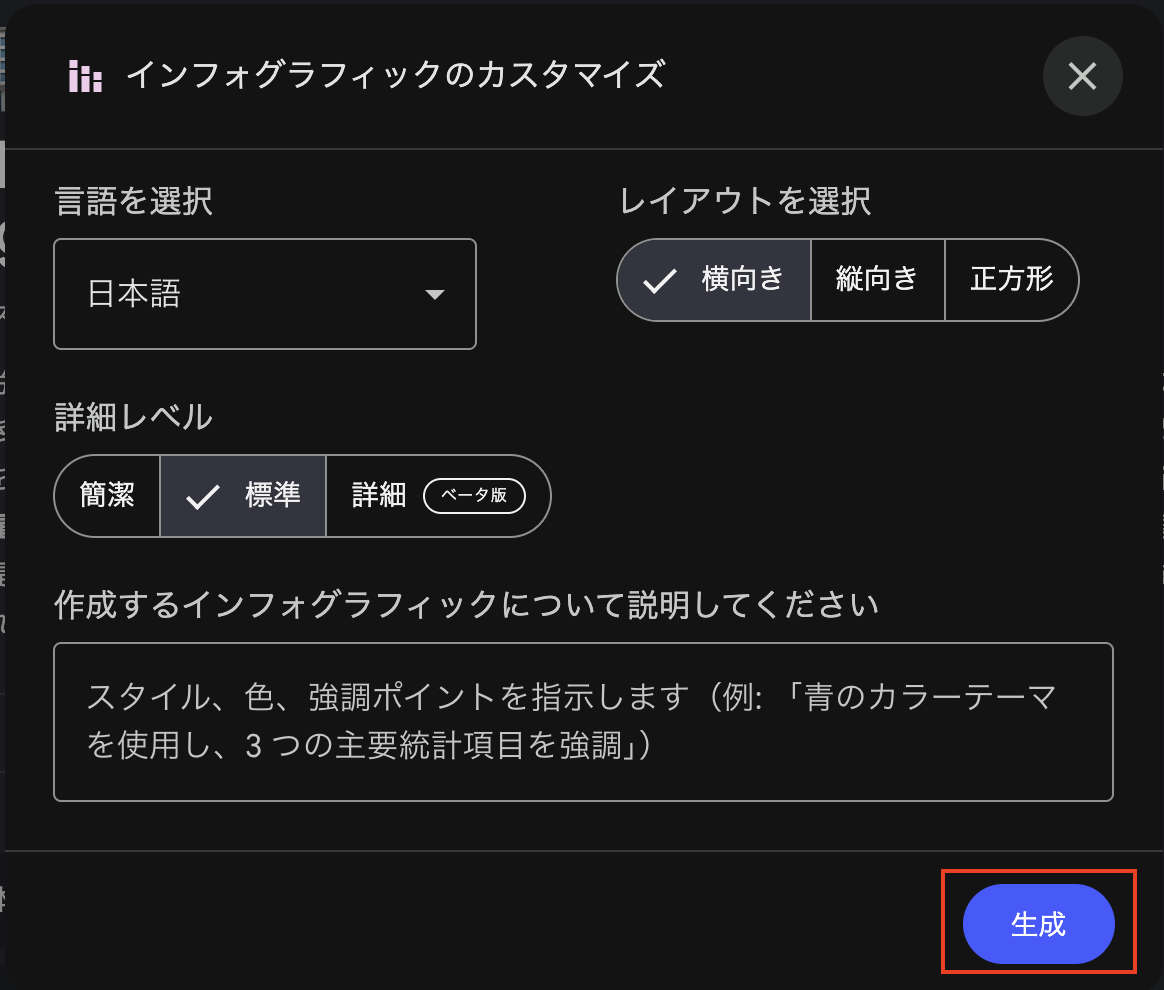The width and height of the screenshot is (1164, 990).
Task: Click the language dropdown arrow
Action: (x=434, y=294)
